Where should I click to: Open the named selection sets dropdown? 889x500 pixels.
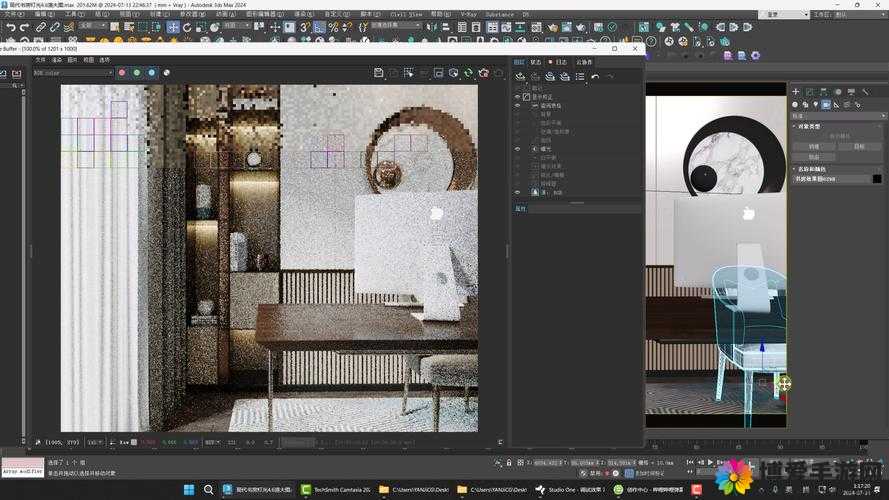(x=396, y=26)
